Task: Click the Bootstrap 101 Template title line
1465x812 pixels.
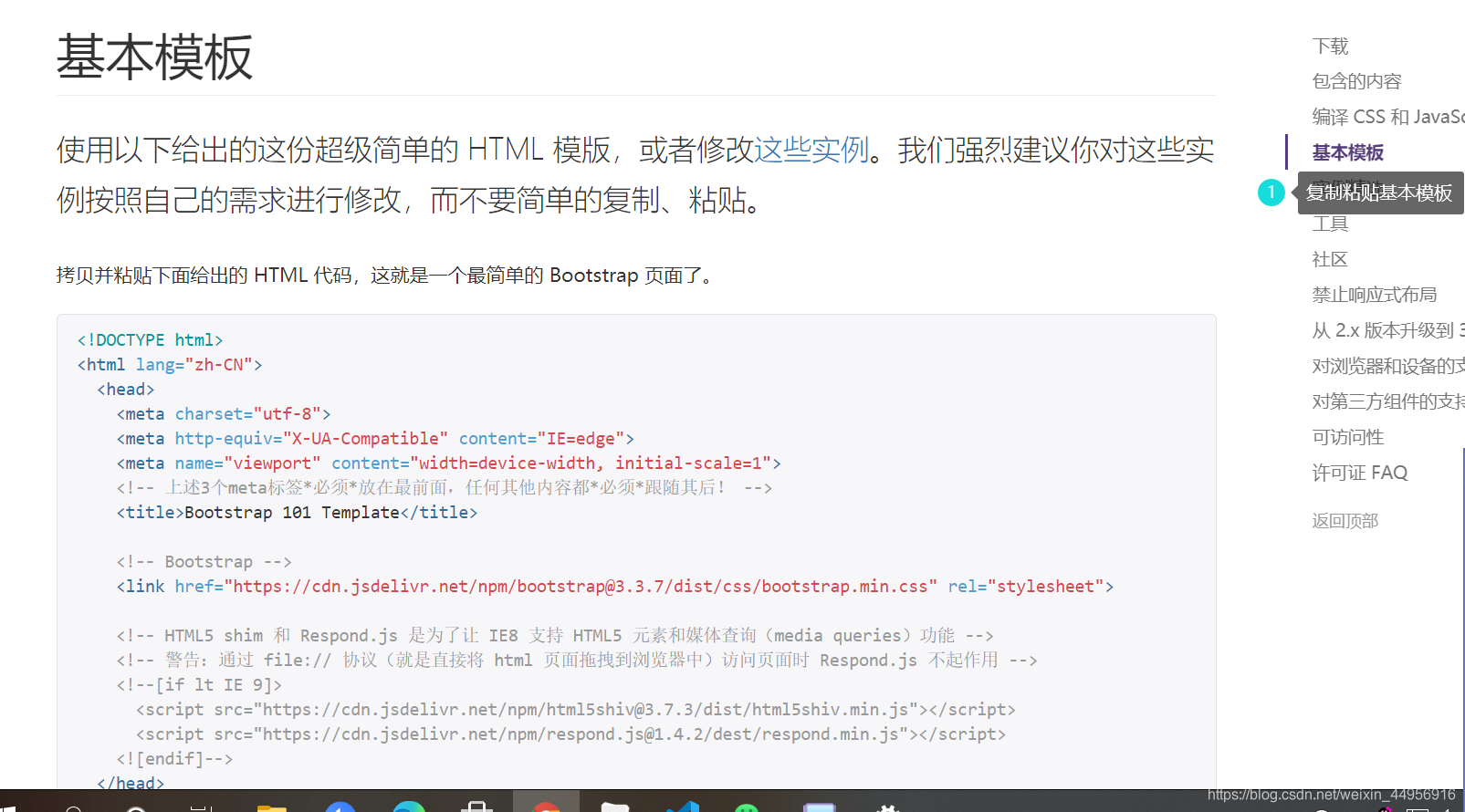Action: [x=297, y=512]
